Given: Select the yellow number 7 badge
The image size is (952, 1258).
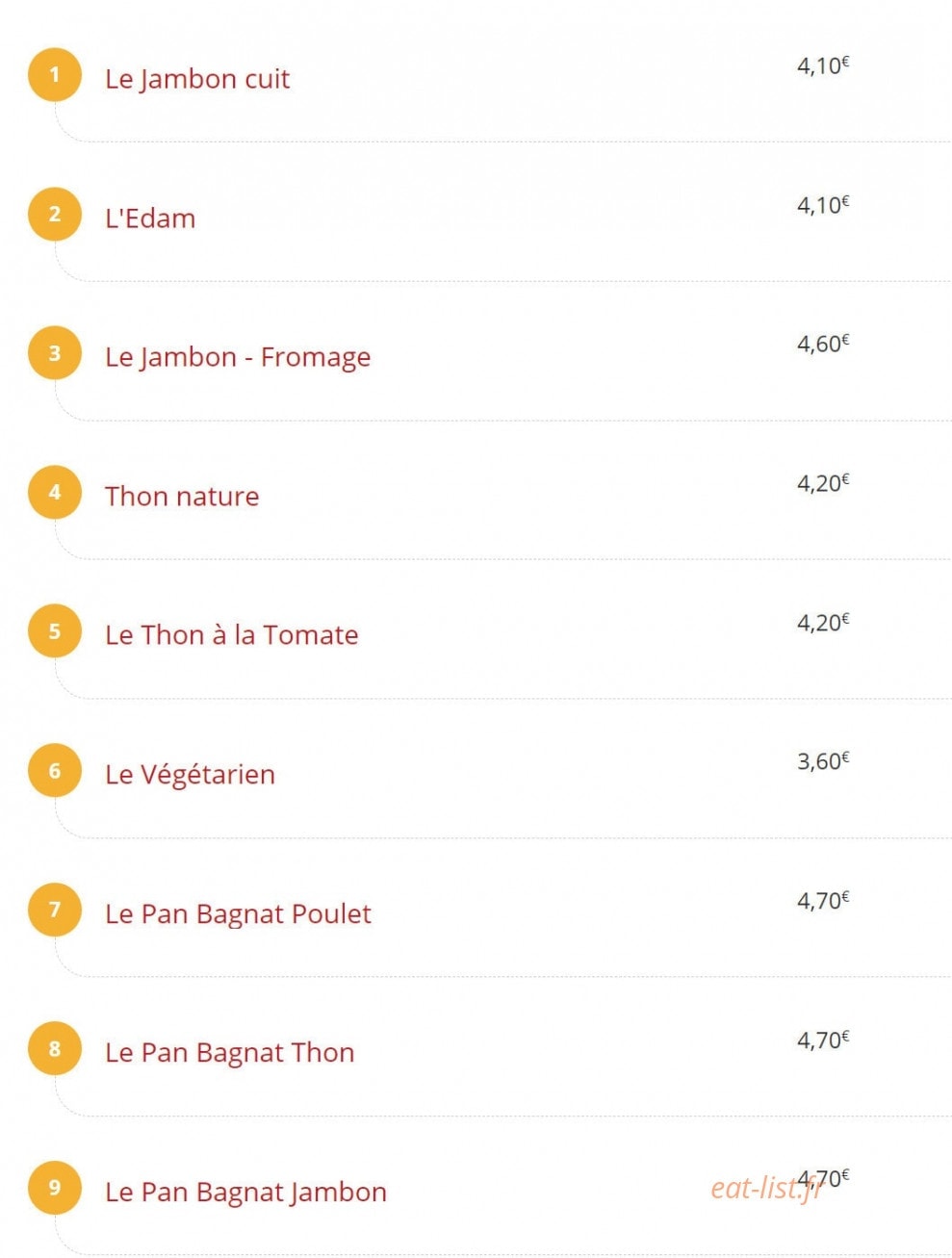Looking at the screenshot, I should click(x=55, y=910).
